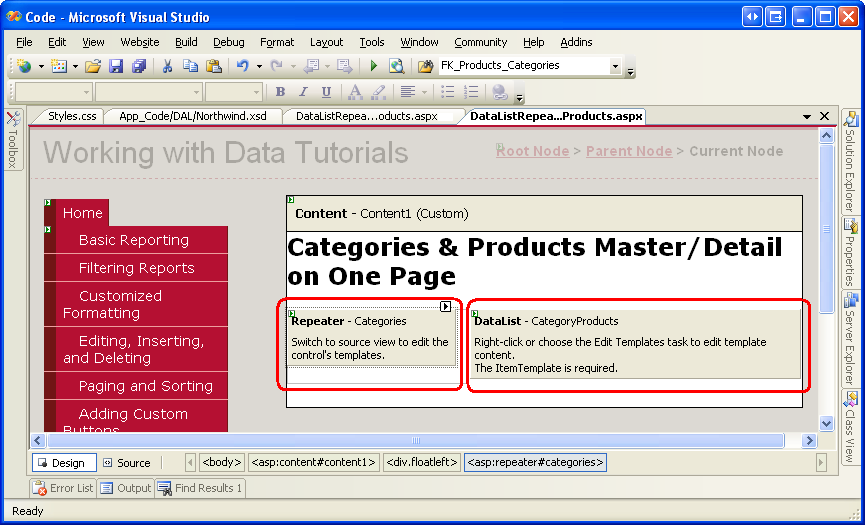Start debugging with the green play icon
This screenshot has width=865, height=525.
click(373, 66)
